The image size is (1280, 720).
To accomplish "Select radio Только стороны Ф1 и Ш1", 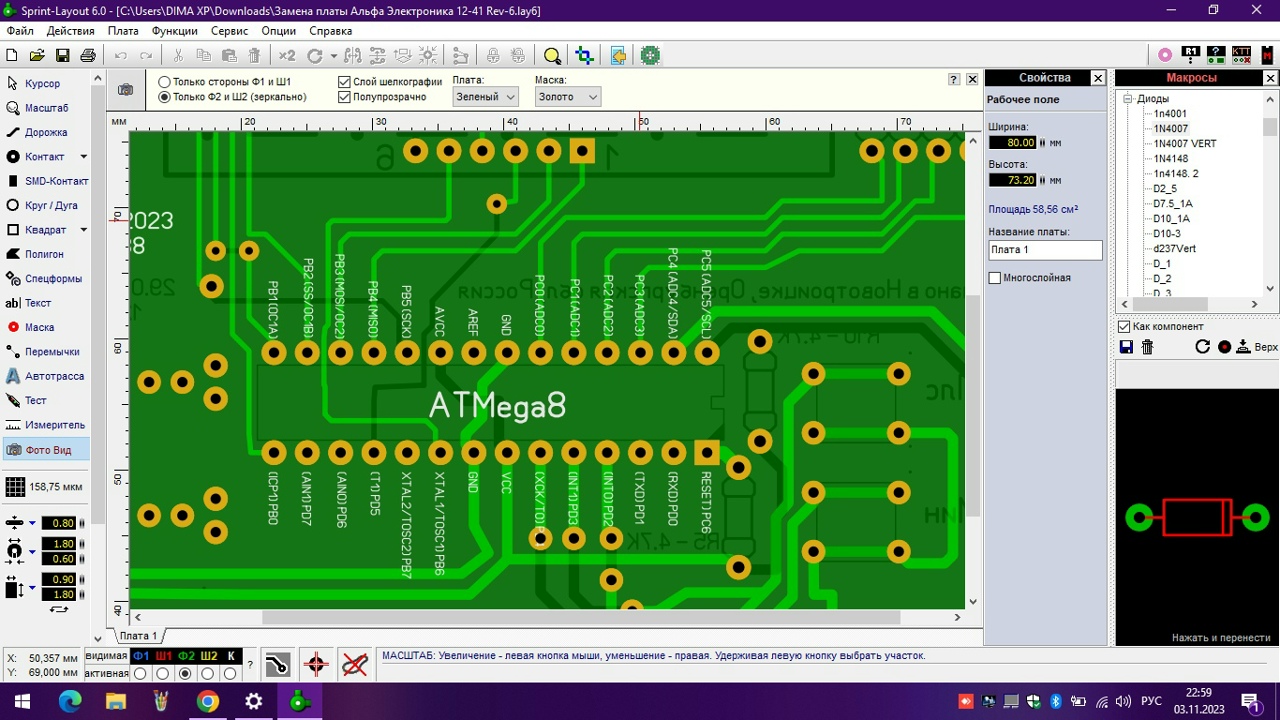I will (165, 82).
